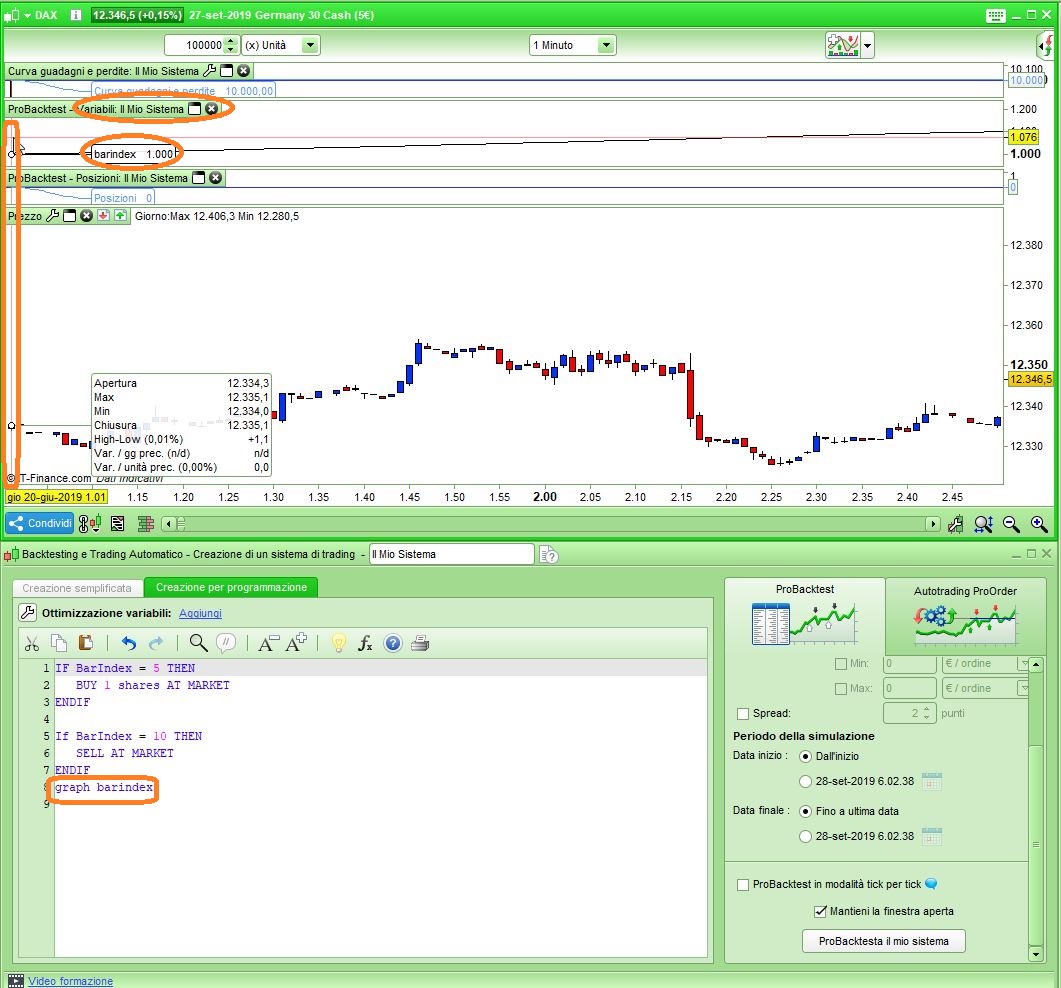Maximize the ProBacktest Variabili panel
Screen dimensions: 1061x988
[x=195, y=108]
